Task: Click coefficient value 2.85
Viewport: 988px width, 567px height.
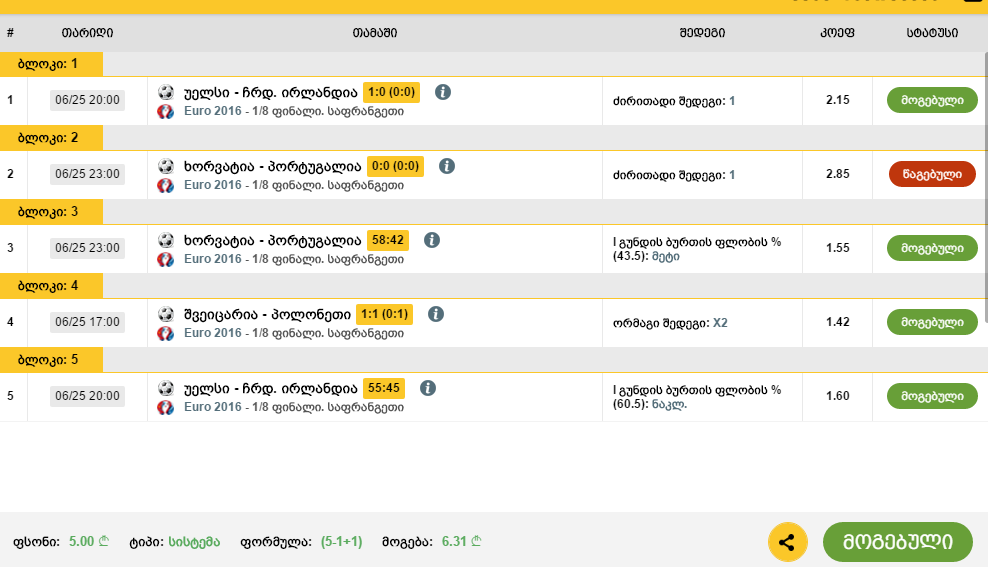Action: (x=837, y=174)
